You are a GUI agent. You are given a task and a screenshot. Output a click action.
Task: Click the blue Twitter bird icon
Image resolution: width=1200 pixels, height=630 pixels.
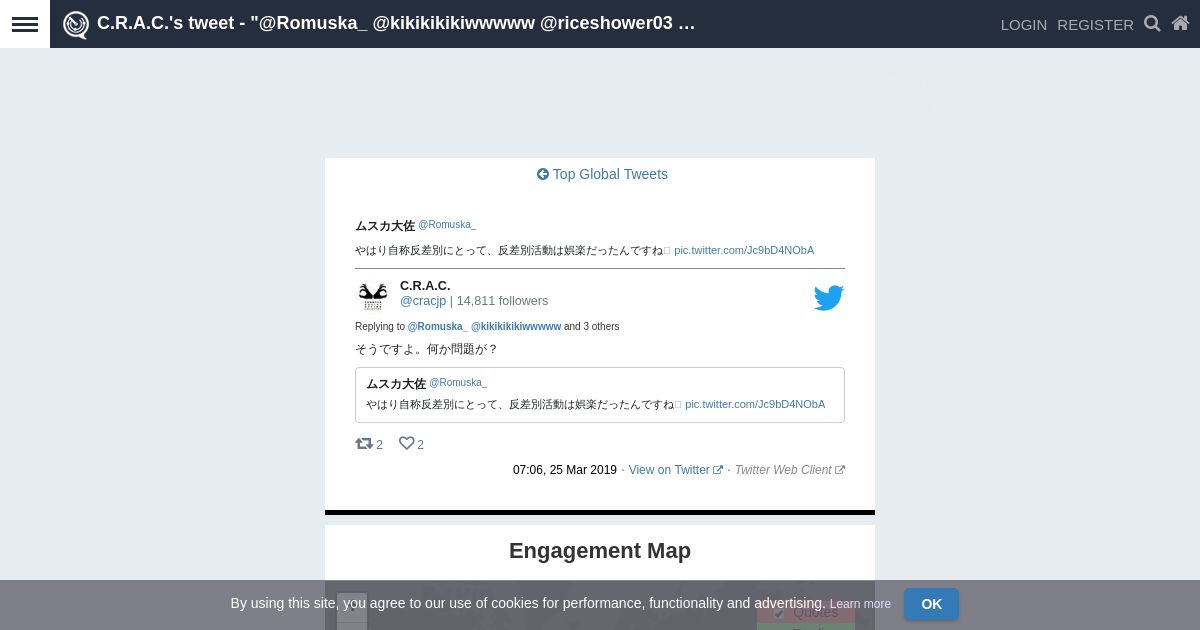coord(829,298)
